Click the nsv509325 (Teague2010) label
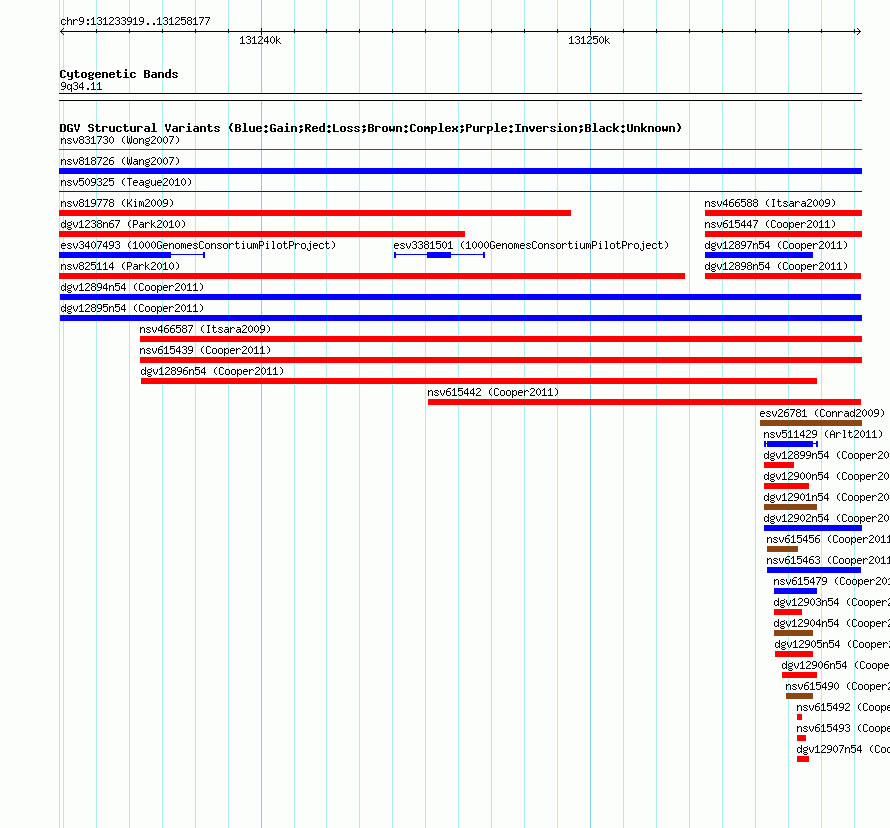 tap(126, 182)
